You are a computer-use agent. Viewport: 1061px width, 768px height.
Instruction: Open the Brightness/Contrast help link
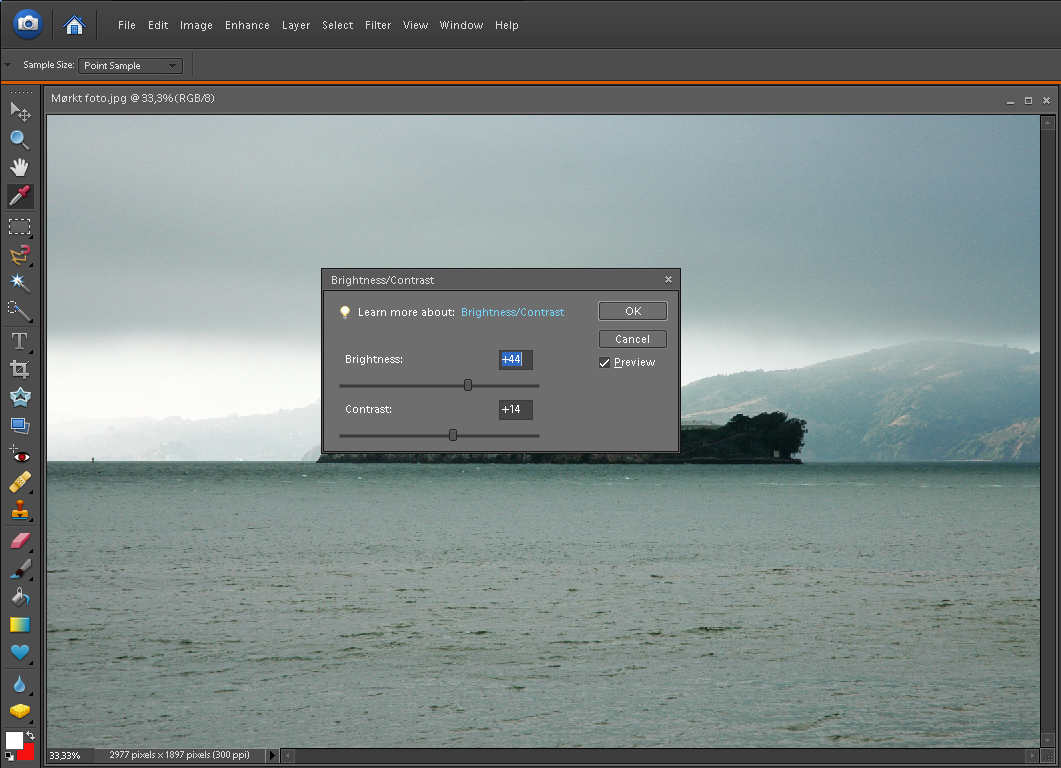[x=512, y=312]
